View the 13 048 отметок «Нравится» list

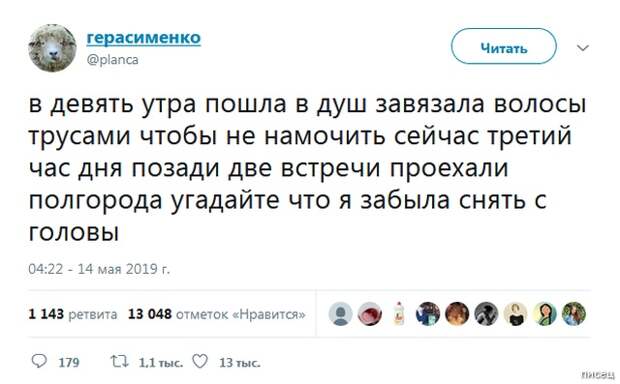pos(217,314)
